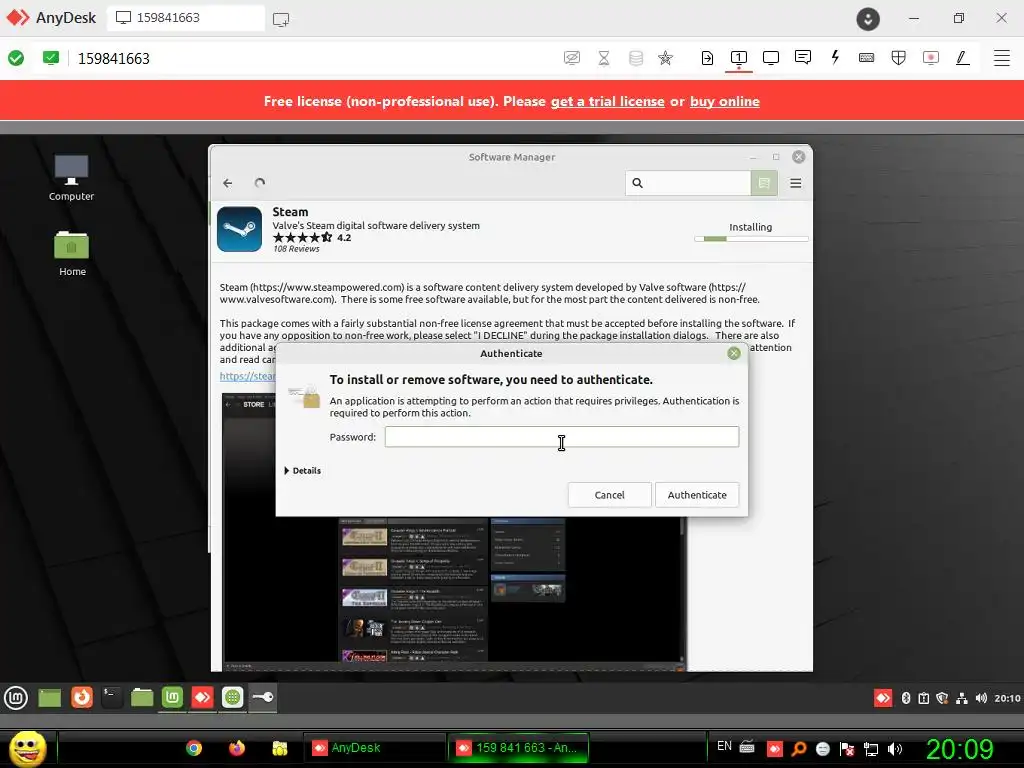Open Bluetooth tray icon in Mint panel

[906, 698]
